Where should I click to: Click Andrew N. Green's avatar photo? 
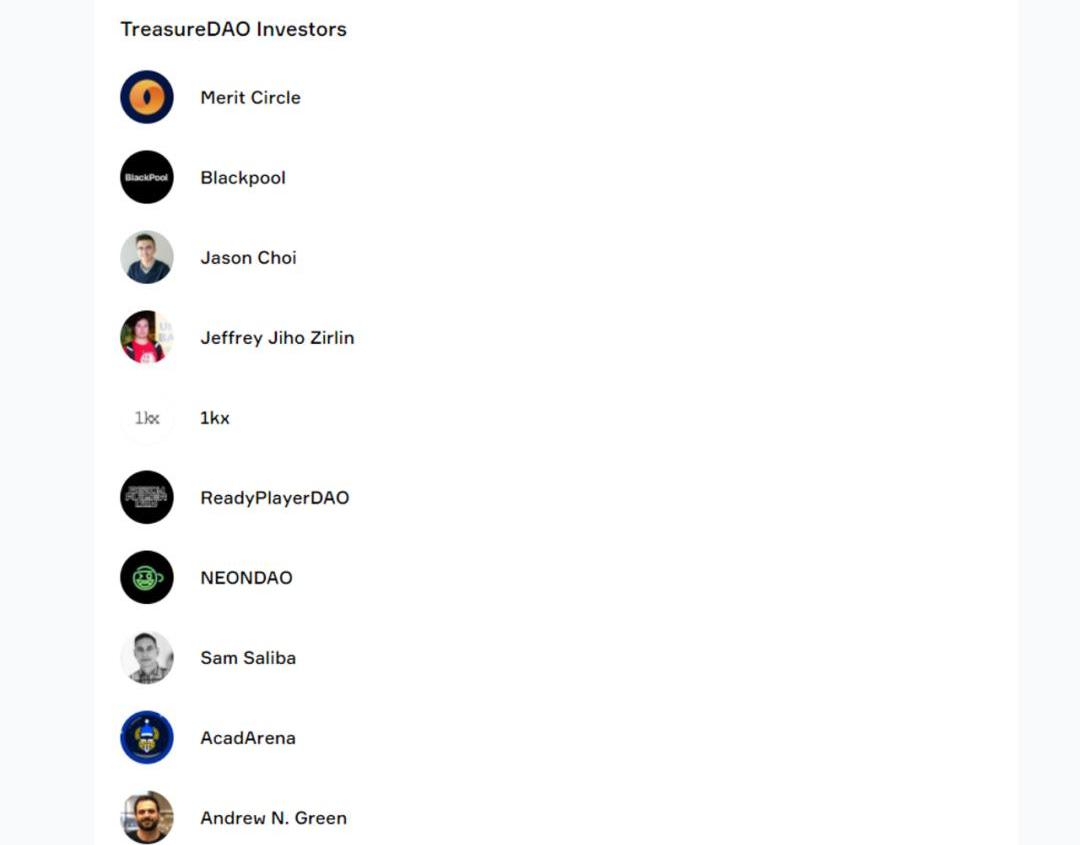[147, 817]
